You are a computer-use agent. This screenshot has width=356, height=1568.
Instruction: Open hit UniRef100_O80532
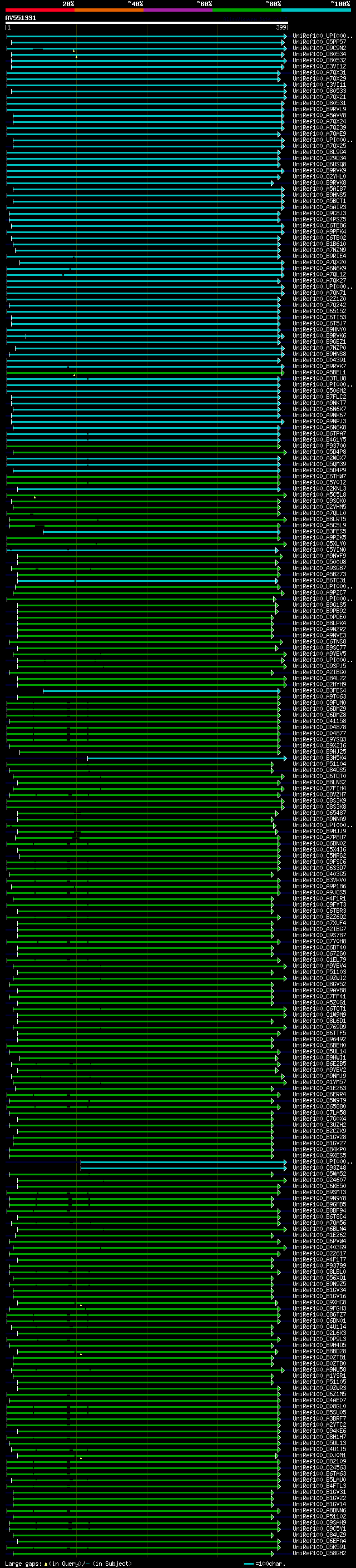(x=319, y=60)
